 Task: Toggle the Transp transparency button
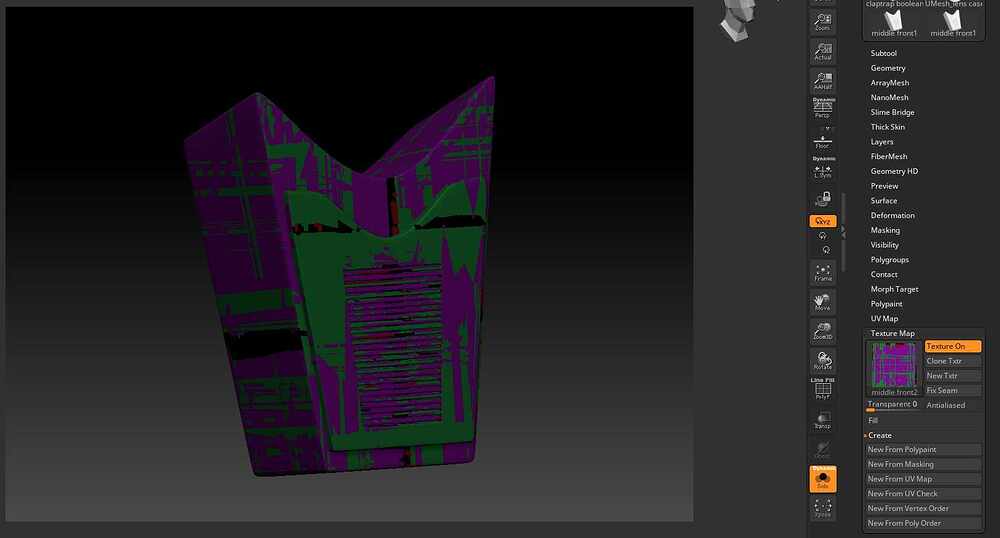tap(823, 420)
